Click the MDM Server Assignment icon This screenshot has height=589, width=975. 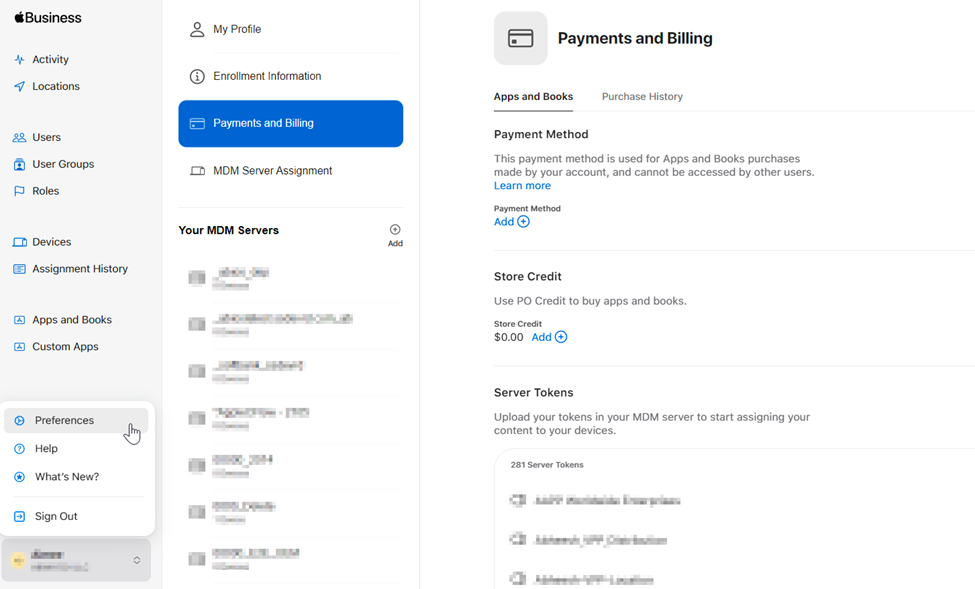coord(197,171)
